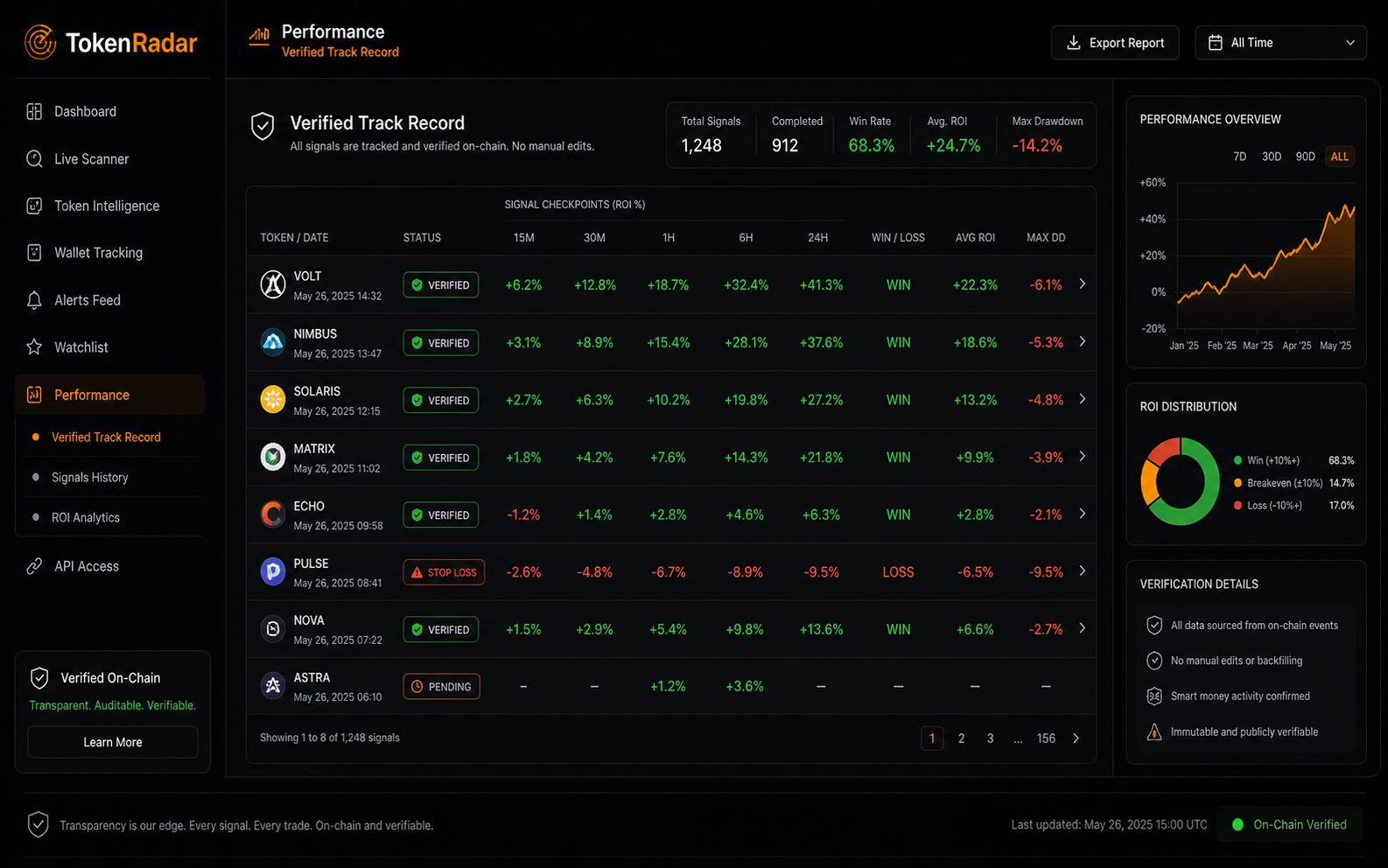Viewport: 1388px width, 868px height.
Task: Select Signals History submenu item
Action: coord(90,478)
